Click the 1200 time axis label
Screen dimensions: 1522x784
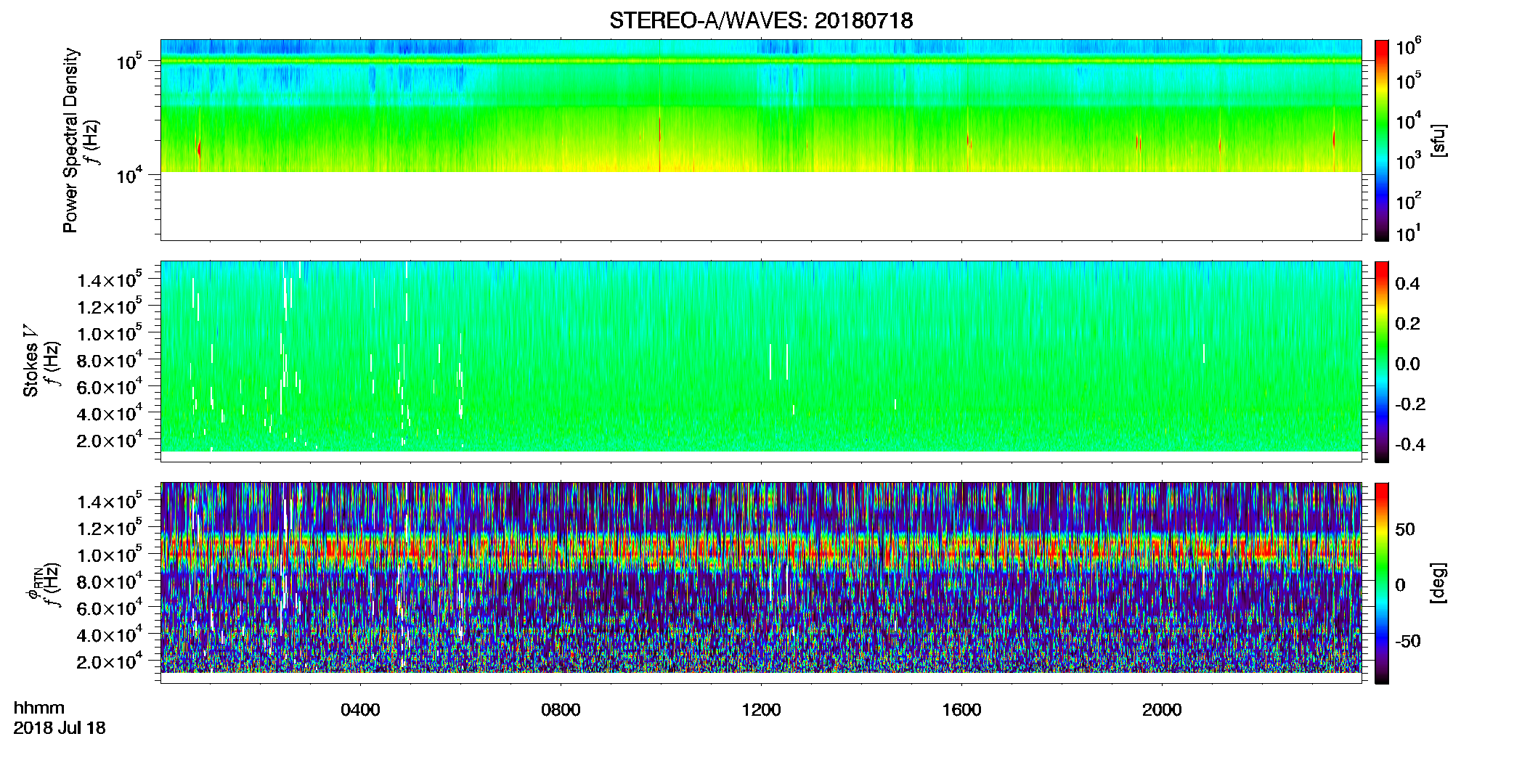pyautogui.click(x=761, y=710)
